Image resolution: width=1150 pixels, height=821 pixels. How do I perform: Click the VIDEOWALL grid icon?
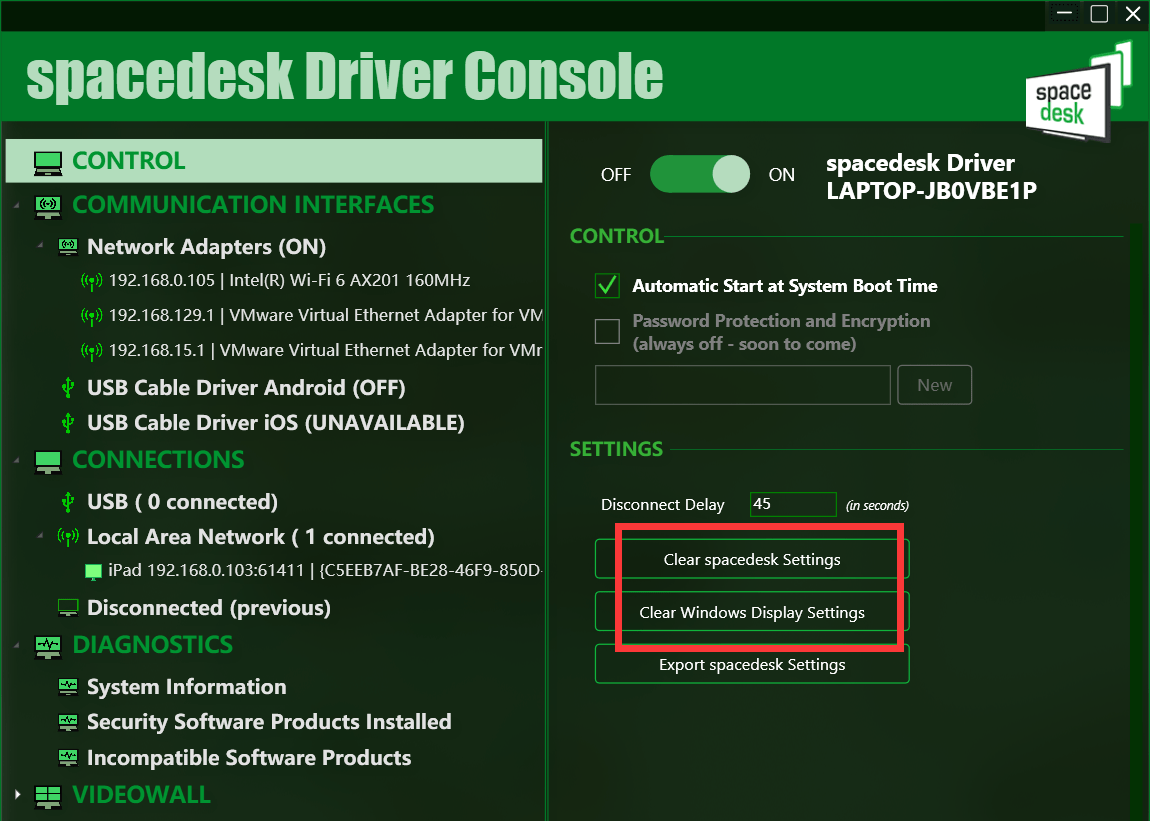coord(48,796)
